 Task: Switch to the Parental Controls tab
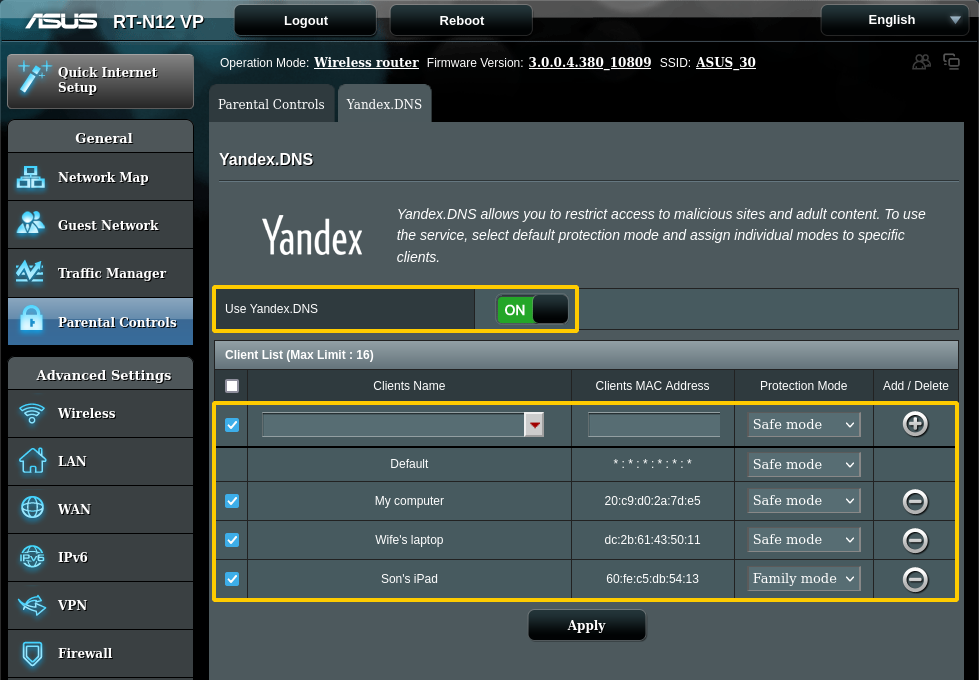coord(271,104)
